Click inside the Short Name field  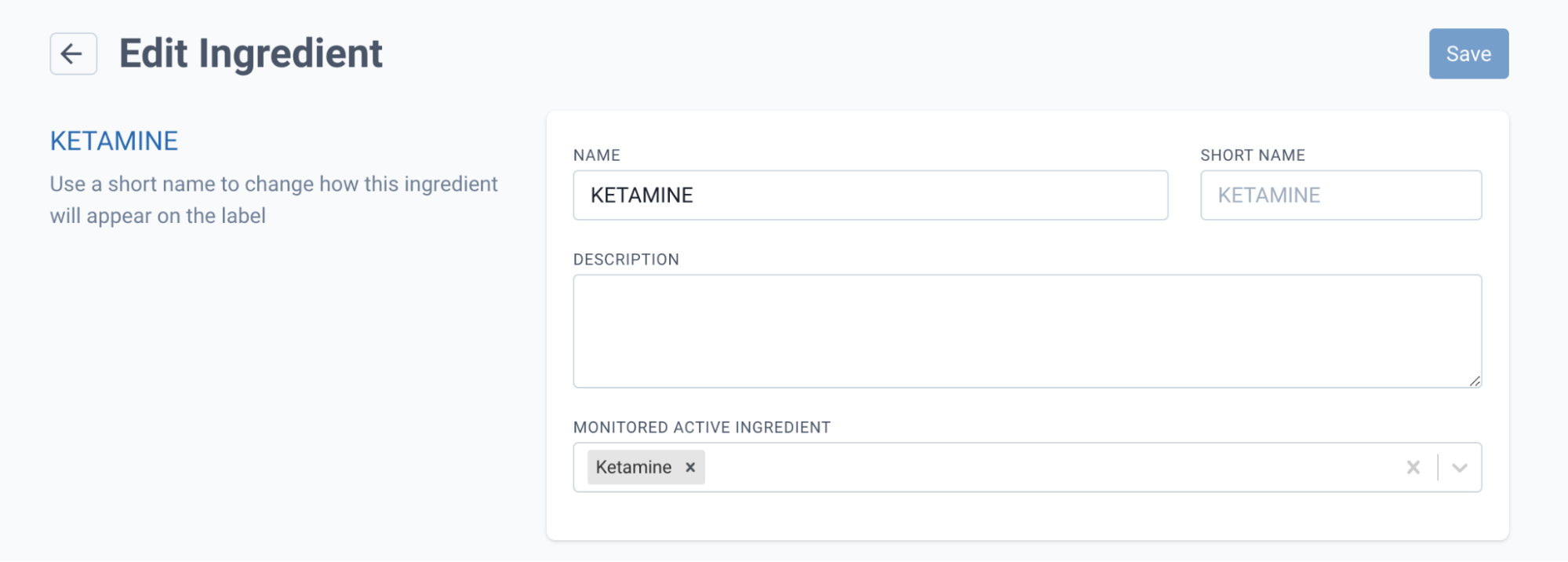point(1341,195)
